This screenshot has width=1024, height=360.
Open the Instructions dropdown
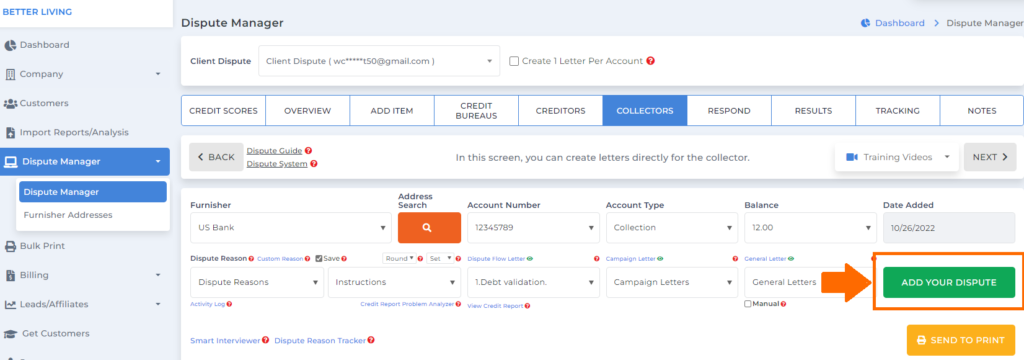[x=394, y=282]
